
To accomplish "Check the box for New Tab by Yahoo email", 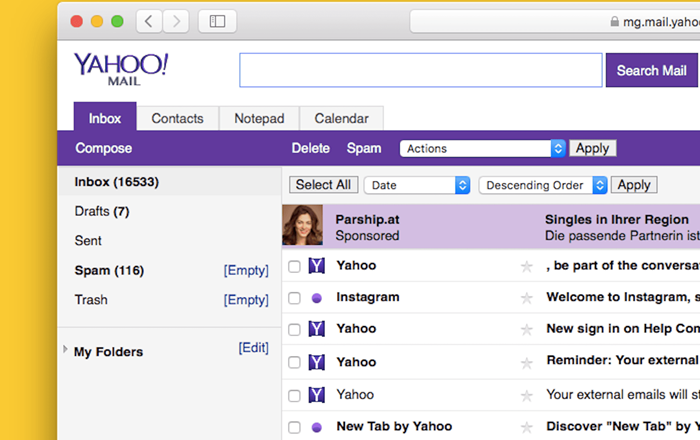I will [294, 428].
